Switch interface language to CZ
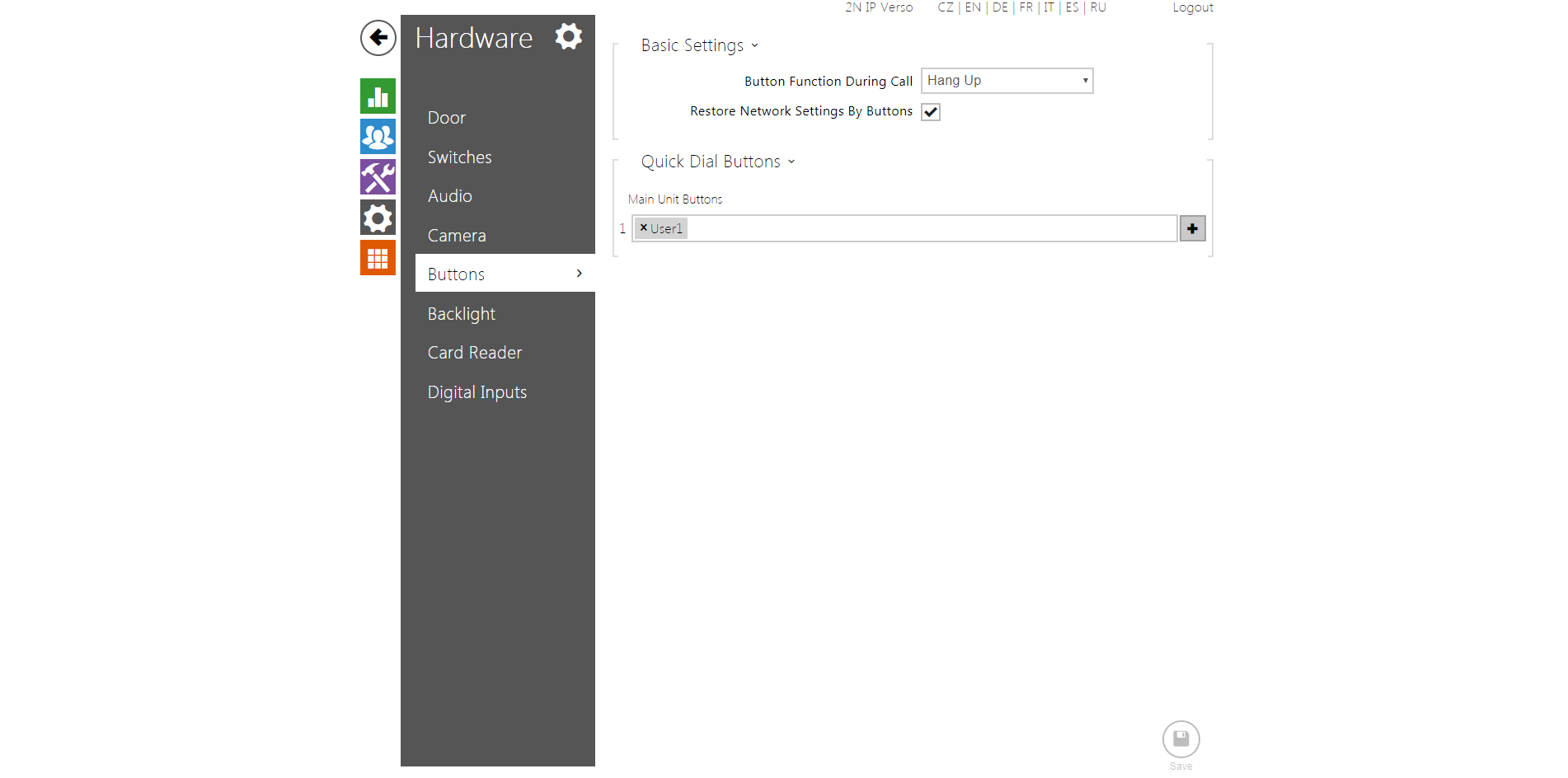This screenshot has width=1568, height=778. (945, 7)
